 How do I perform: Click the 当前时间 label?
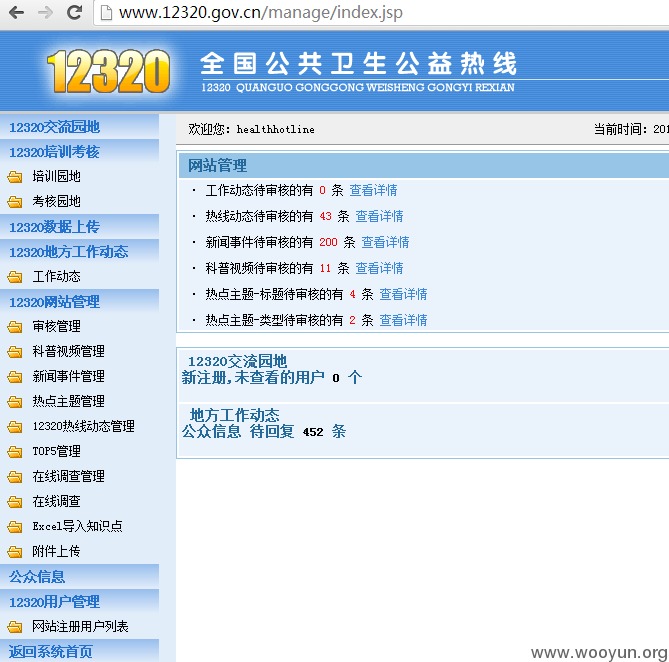click(621, 129)
